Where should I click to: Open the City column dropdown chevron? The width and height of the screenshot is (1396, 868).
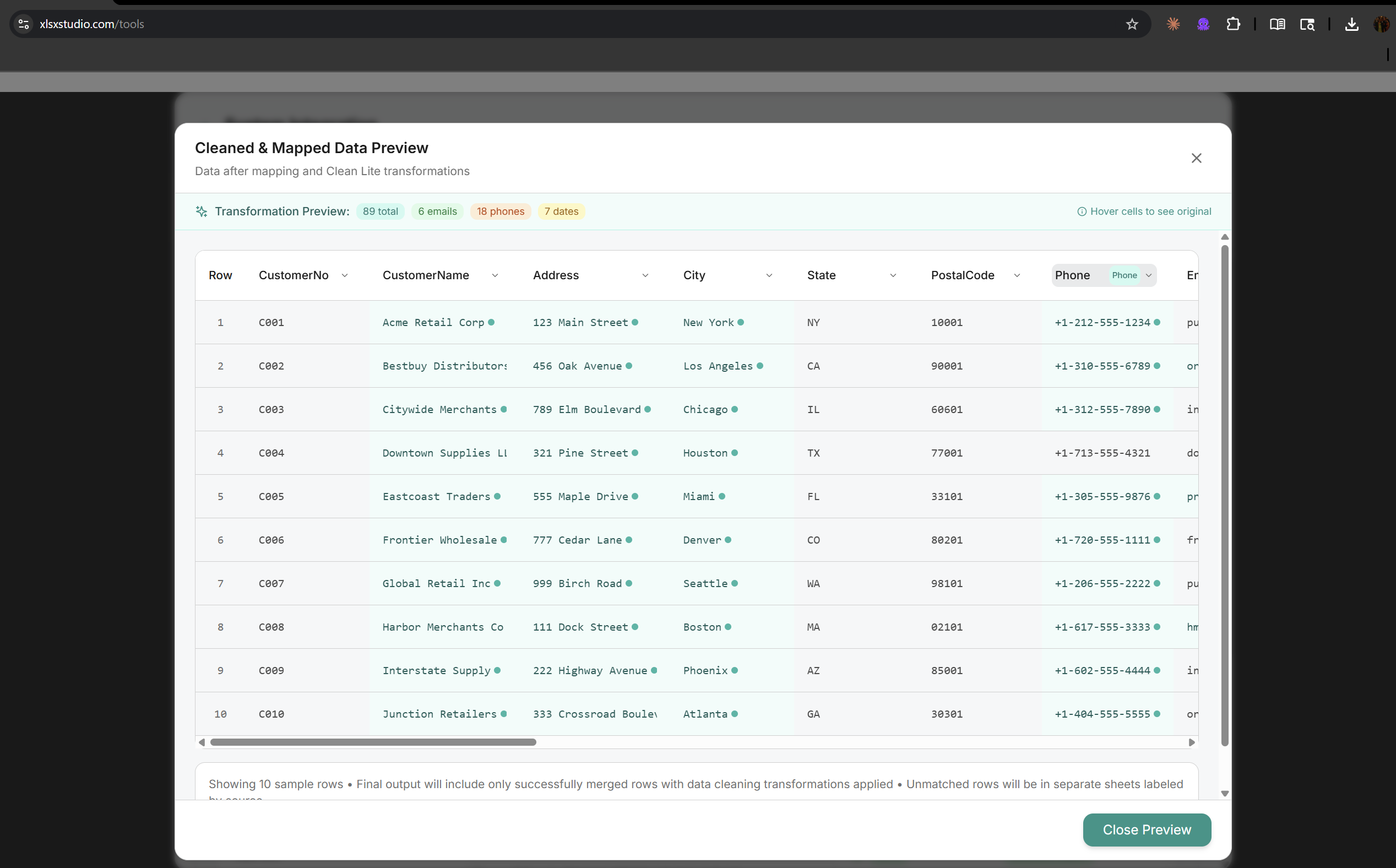click(x=769, y=275)
